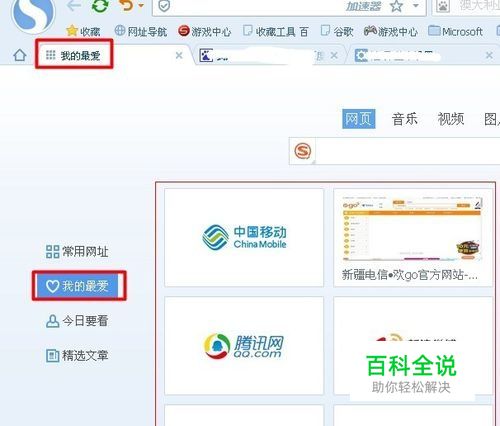500x426 pixels.
Task: Click the Sogou browser logo avatar
Action: tap(33, 13)
